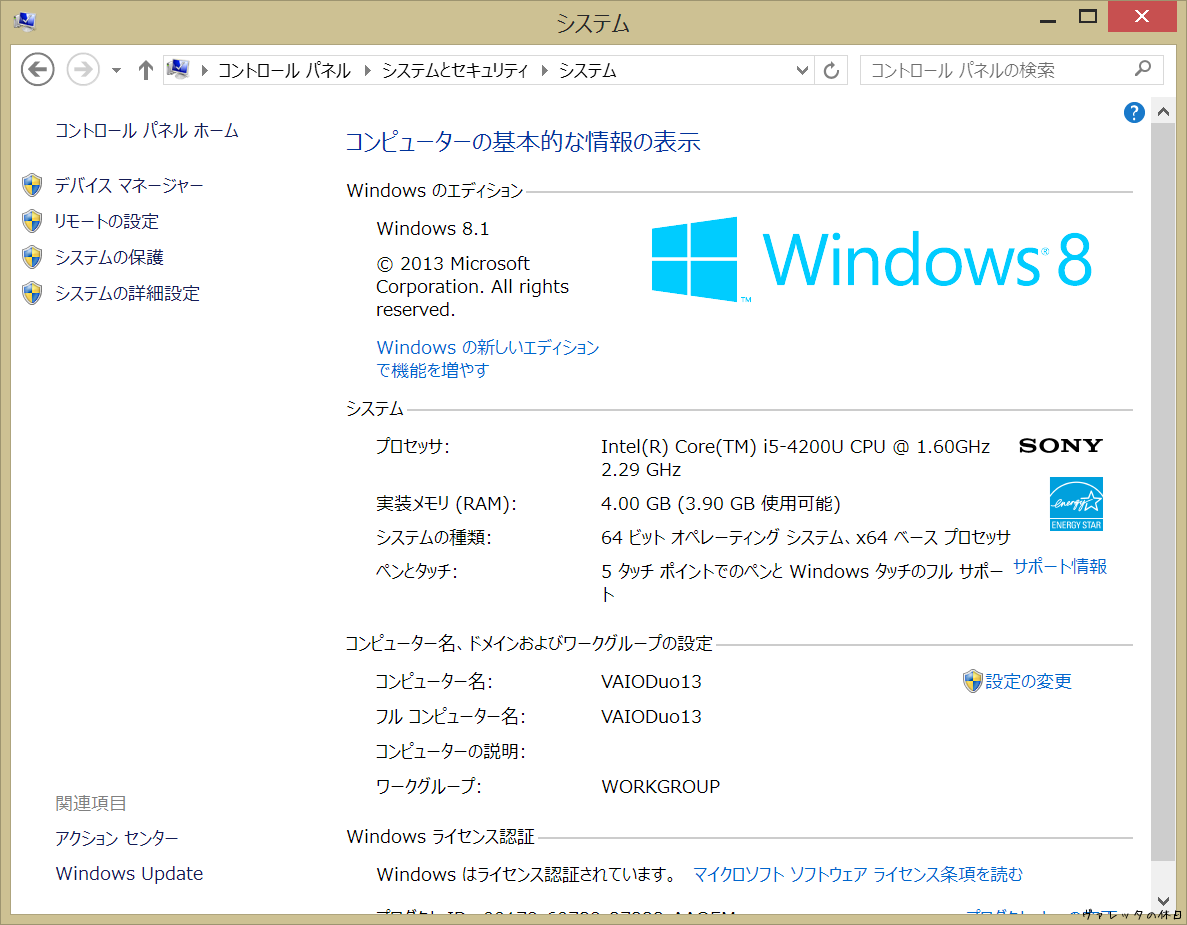
Task: Refresh the System page
Action: point(831,70)
